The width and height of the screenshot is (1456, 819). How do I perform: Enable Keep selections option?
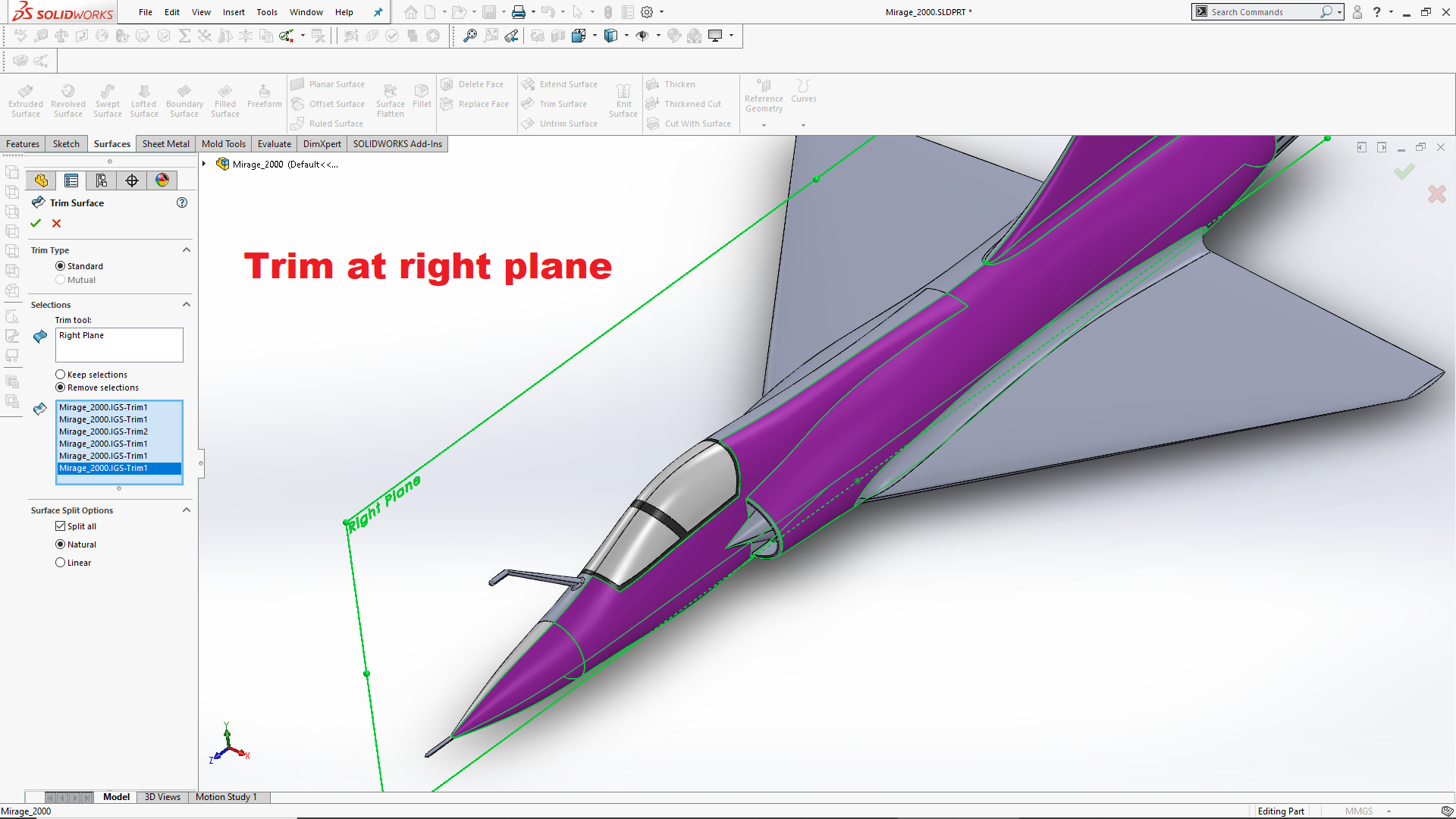(61, 374)
